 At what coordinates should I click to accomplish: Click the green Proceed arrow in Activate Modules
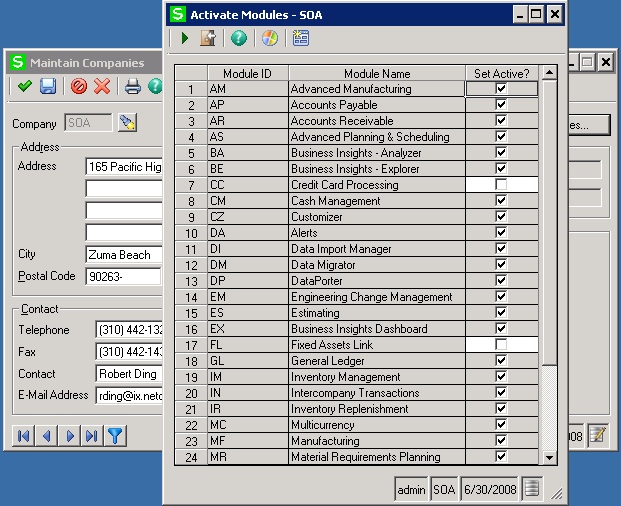pyautogui.click(x=185, y=38)
